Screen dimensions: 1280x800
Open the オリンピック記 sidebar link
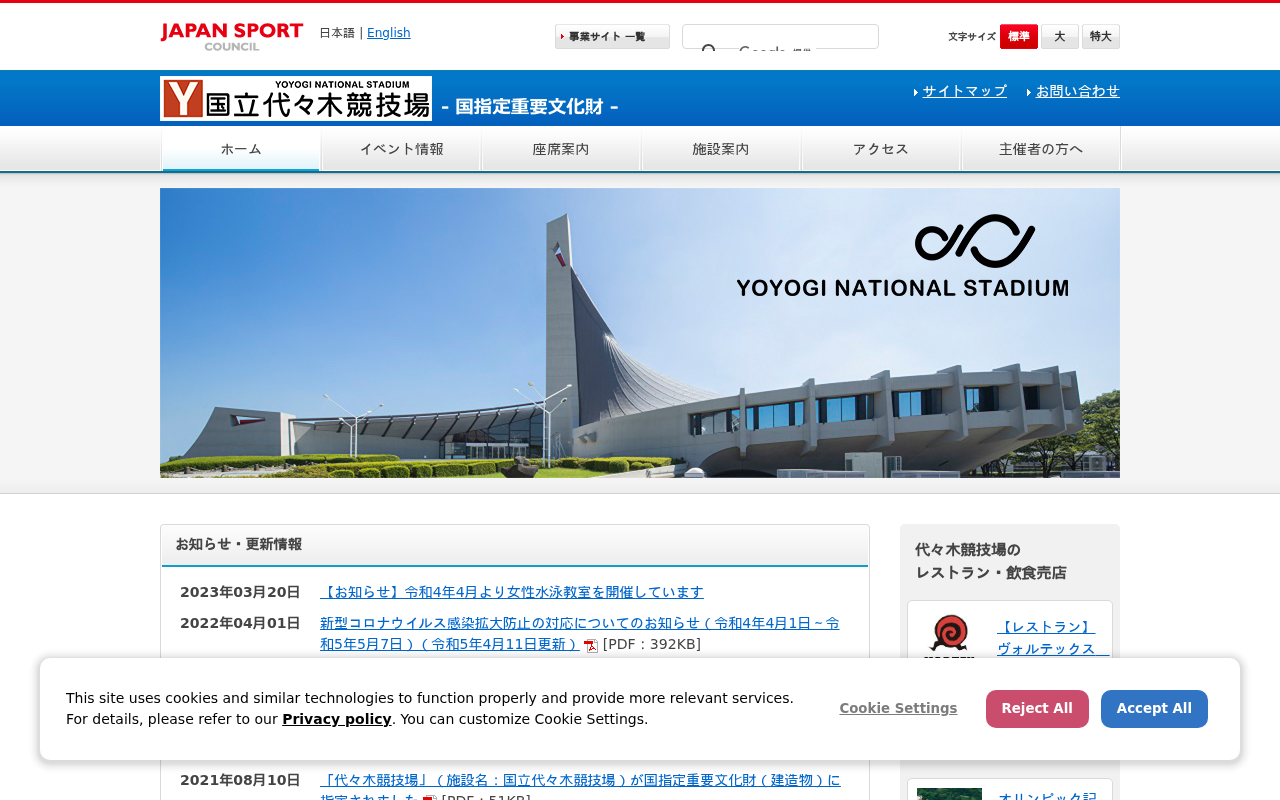pyautogui.click(x=1048, y=794)
